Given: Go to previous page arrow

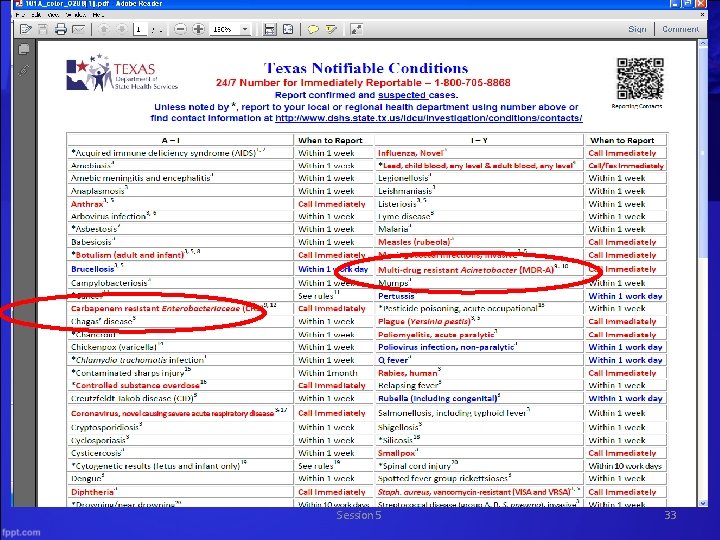Looking at the screenshot, I should tap(104, 29).
